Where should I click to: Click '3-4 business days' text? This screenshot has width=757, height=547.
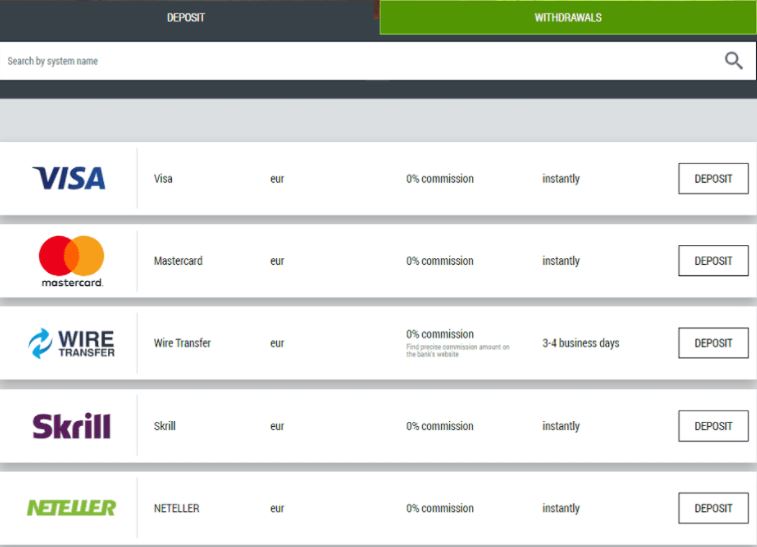click(580, 343)
